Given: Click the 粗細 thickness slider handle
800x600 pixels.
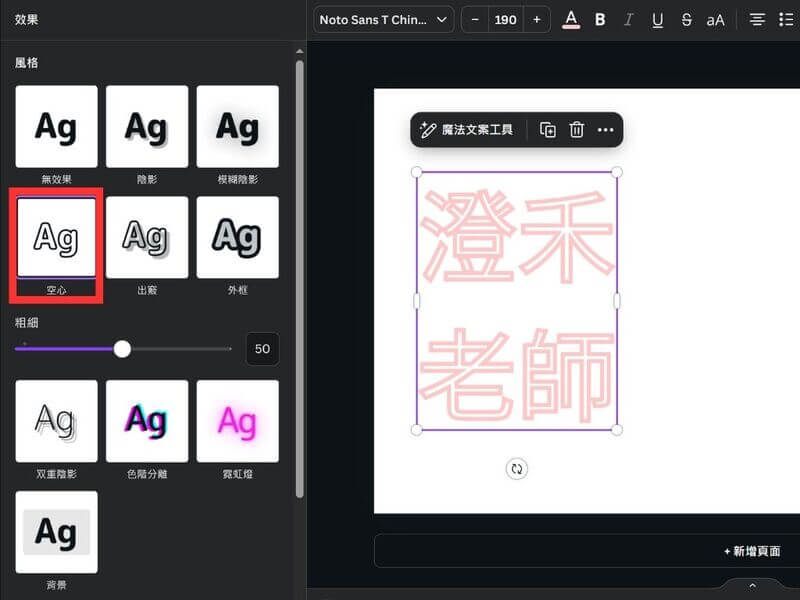Looking at the screenshot, I should click(x=122, y=349).
